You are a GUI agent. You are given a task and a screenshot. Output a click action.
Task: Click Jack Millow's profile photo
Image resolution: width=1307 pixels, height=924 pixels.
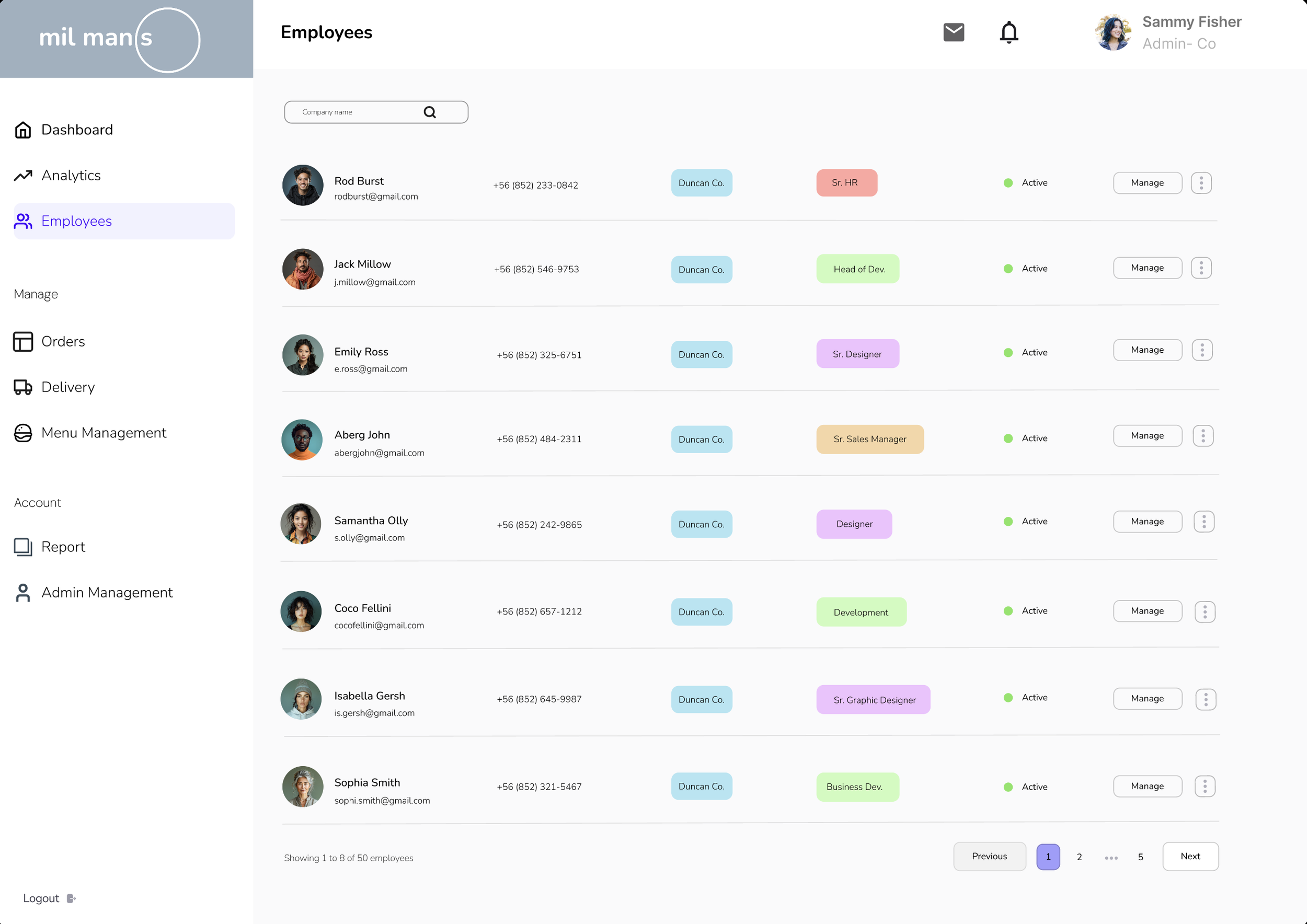tap(303, 269)
